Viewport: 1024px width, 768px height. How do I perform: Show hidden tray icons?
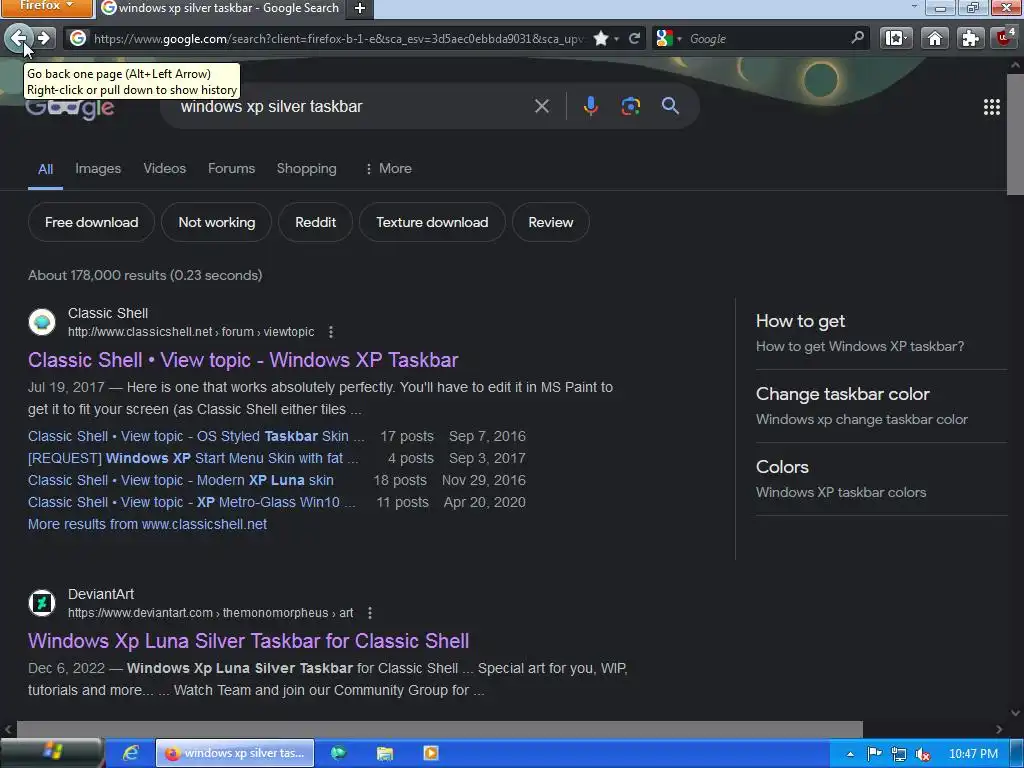click(850, 754)
